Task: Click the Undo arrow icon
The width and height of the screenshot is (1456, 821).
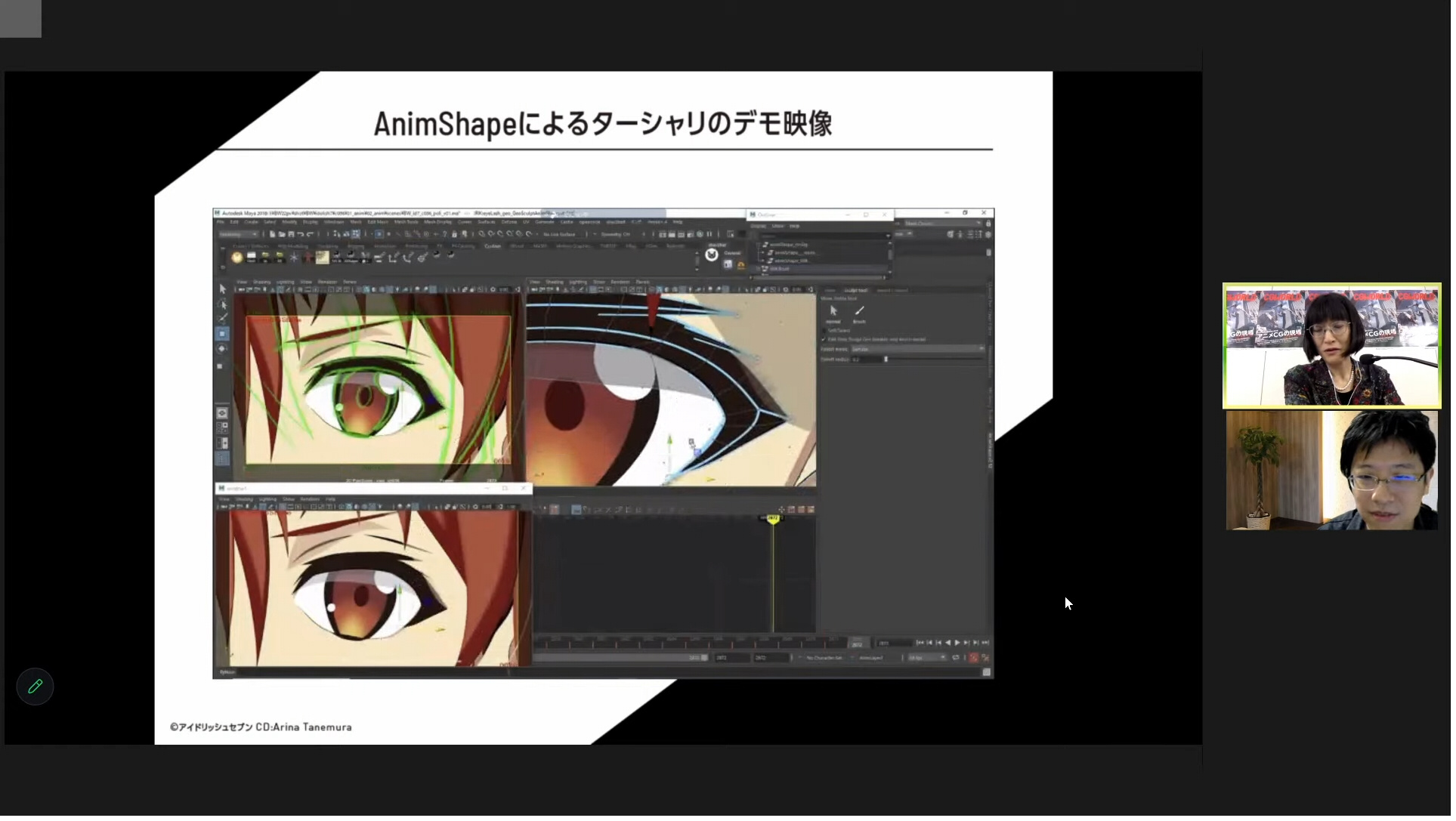Action: click(x=301, y=234)
